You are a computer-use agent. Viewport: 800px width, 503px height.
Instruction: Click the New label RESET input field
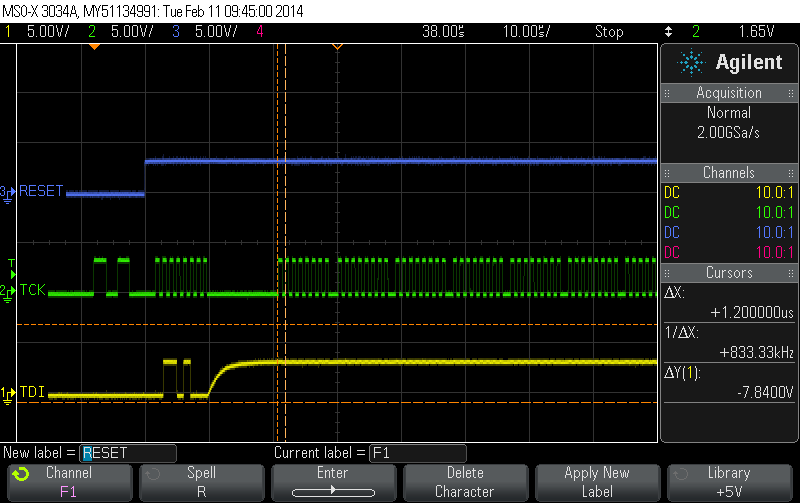128,453
